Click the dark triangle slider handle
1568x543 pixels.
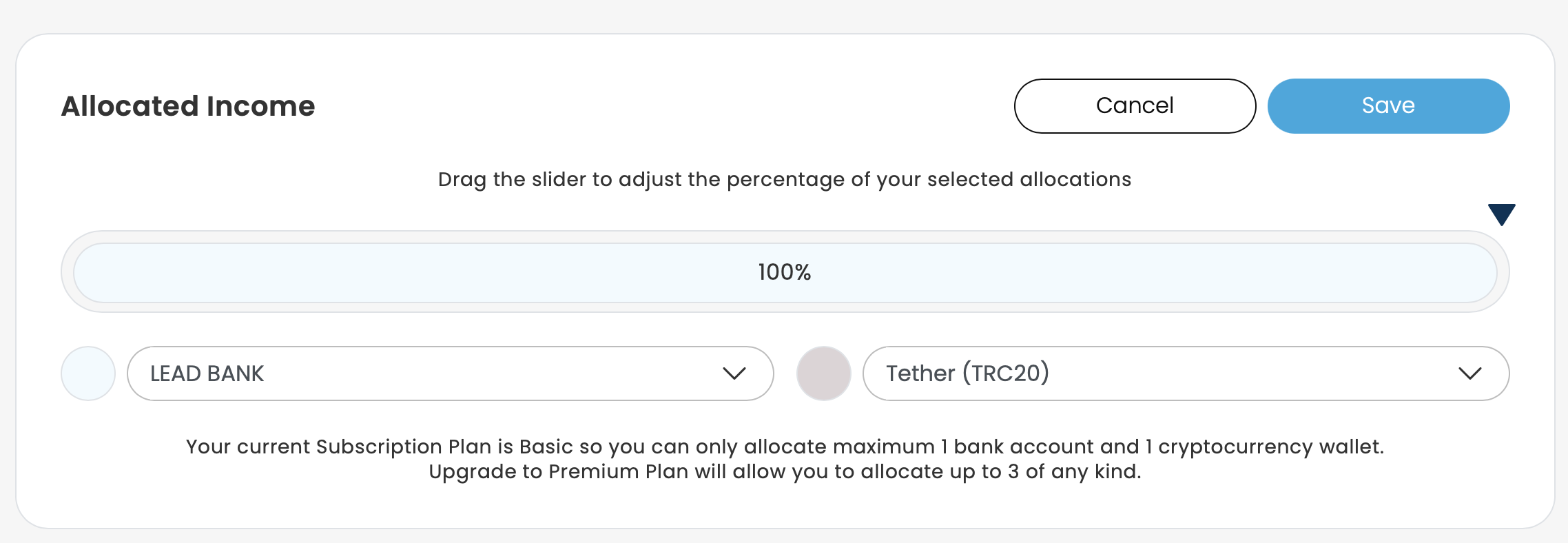coord(1501,214)
